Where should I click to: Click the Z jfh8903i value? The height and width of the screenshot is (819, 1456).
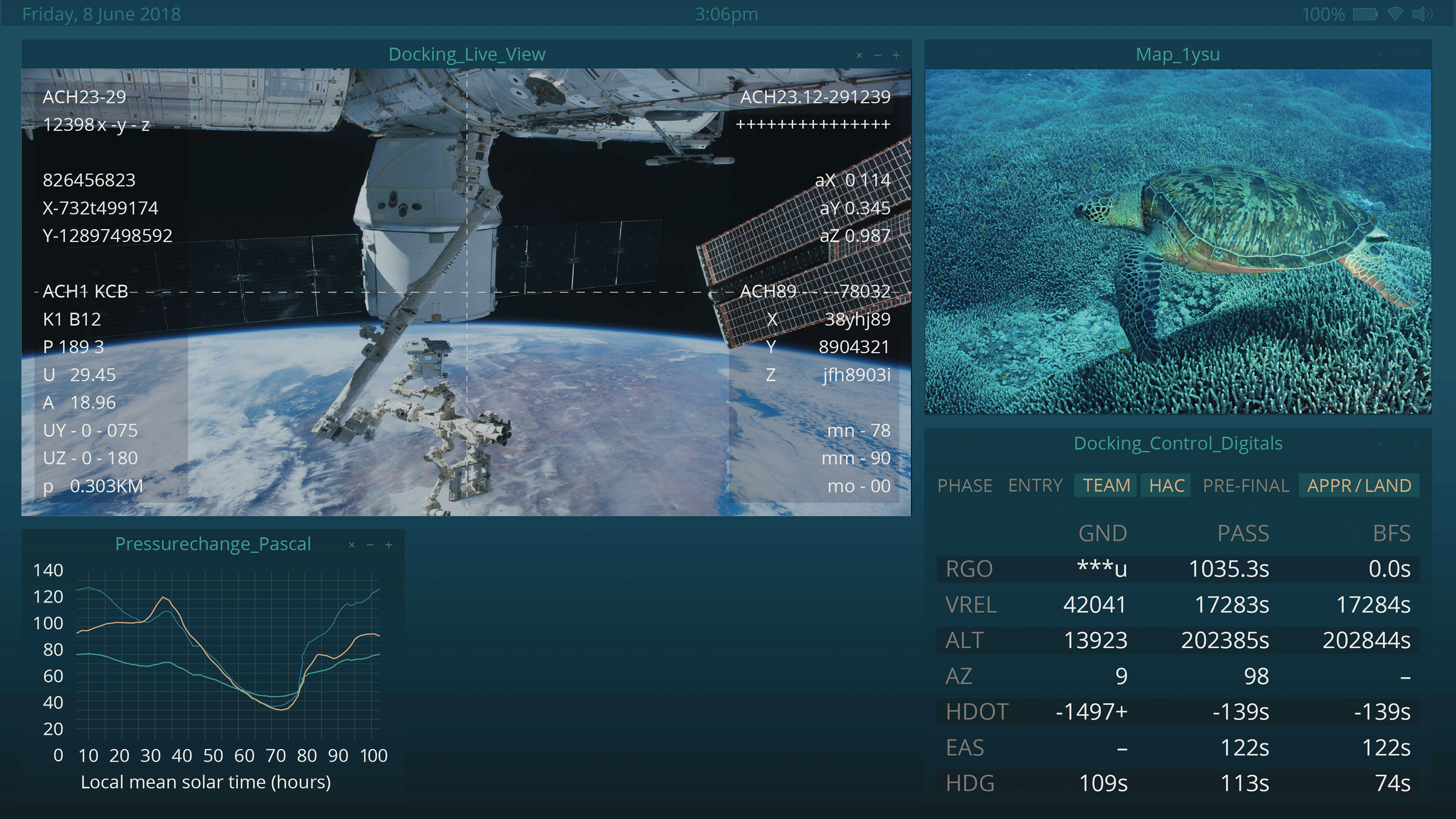click(828, 375)
